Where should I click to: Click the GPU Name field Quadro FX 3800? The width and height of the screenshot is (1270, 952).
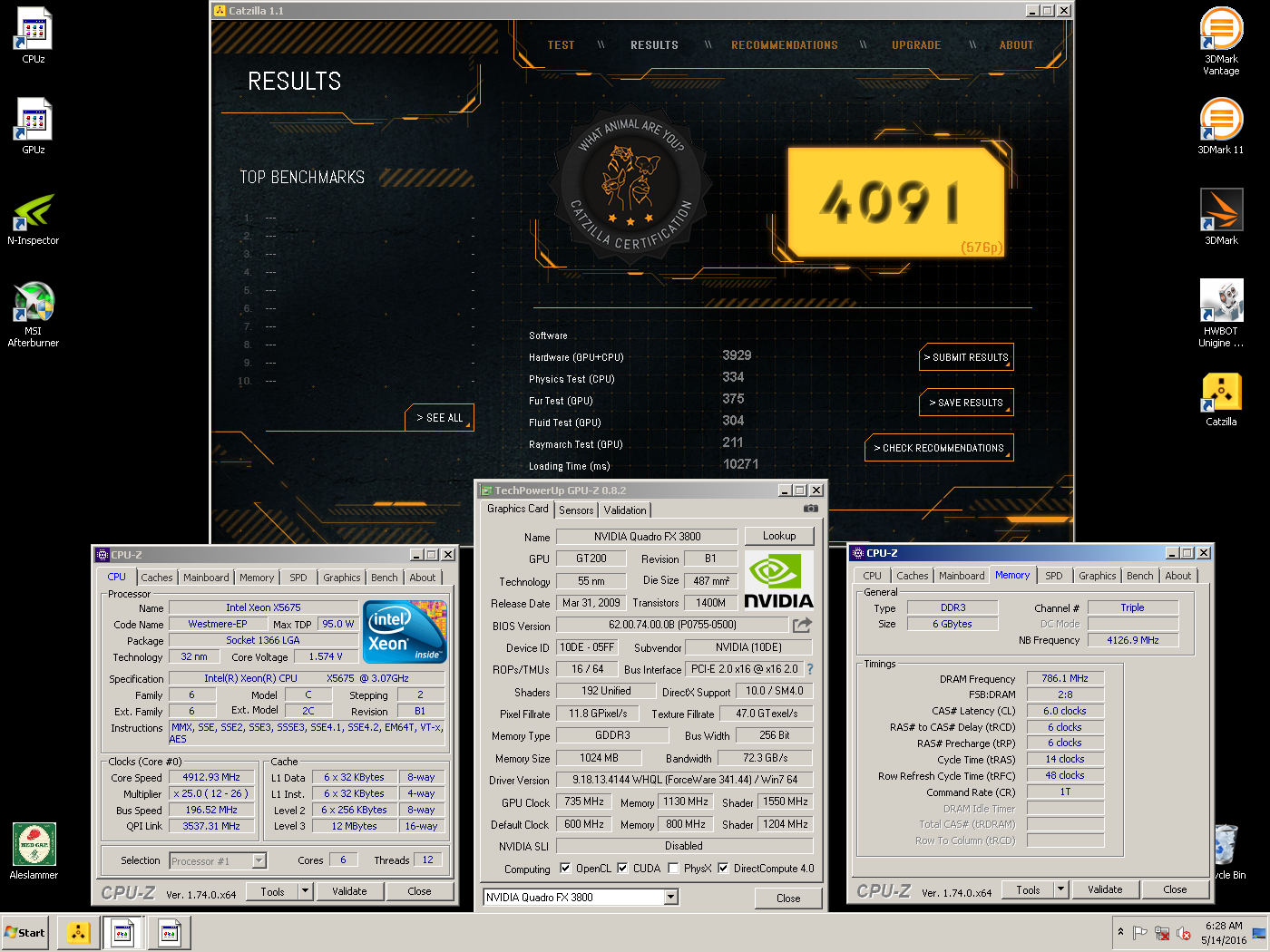tap(647, 537)
